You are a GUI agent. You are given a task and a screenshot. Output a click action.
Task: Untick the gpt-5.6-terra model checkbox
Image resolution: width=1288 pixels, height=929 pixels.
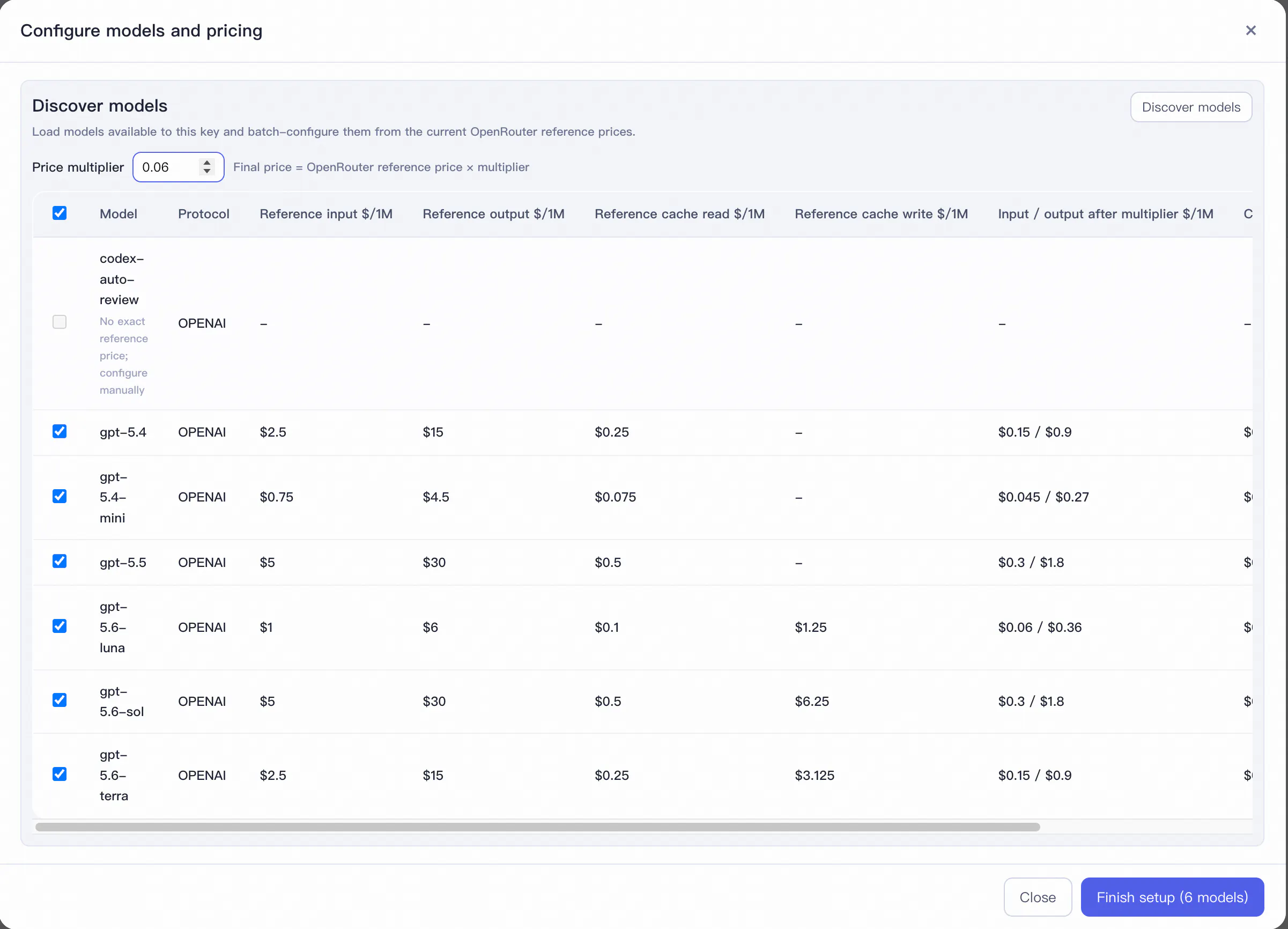(60, 774)
